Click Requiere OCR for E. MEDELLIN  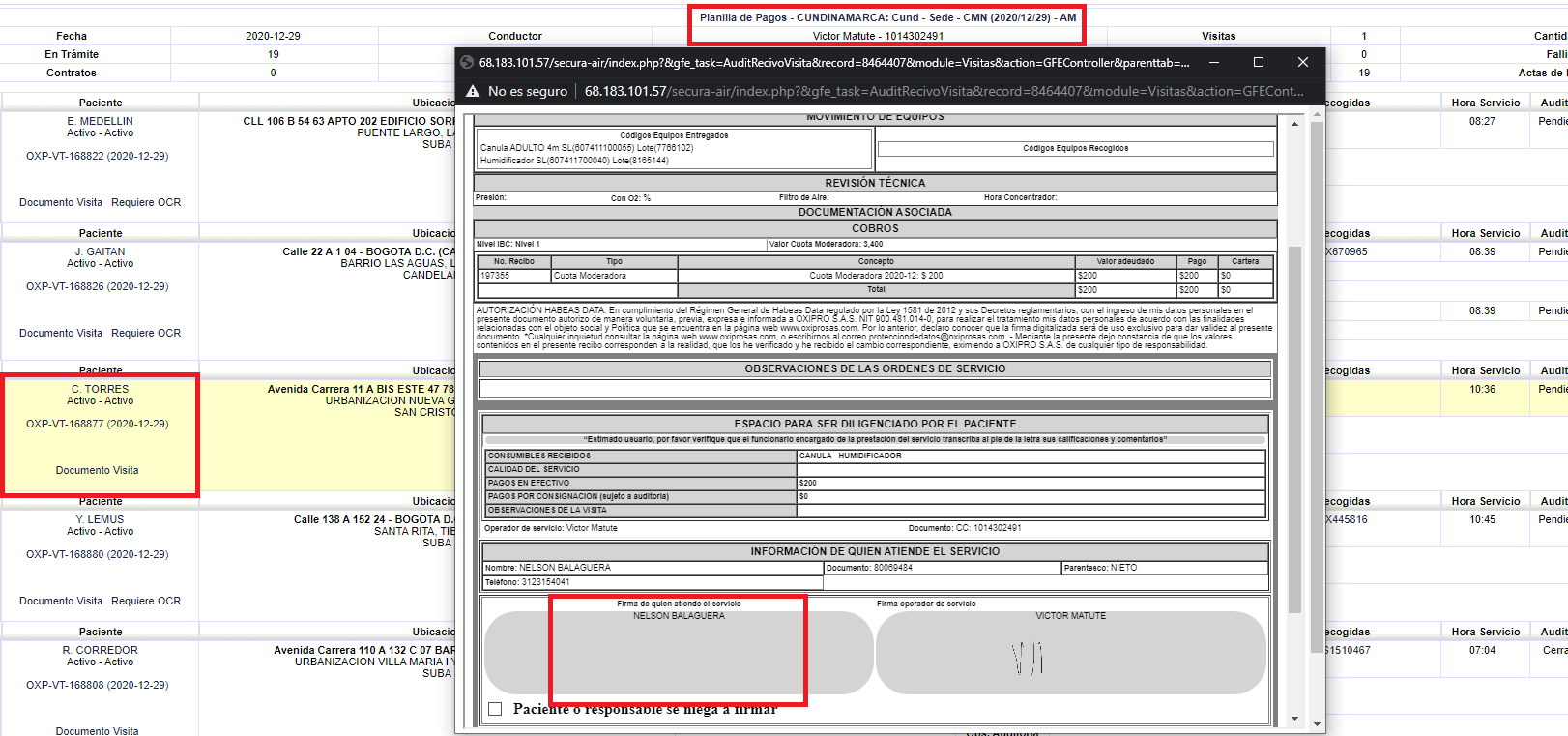(146, 202)
